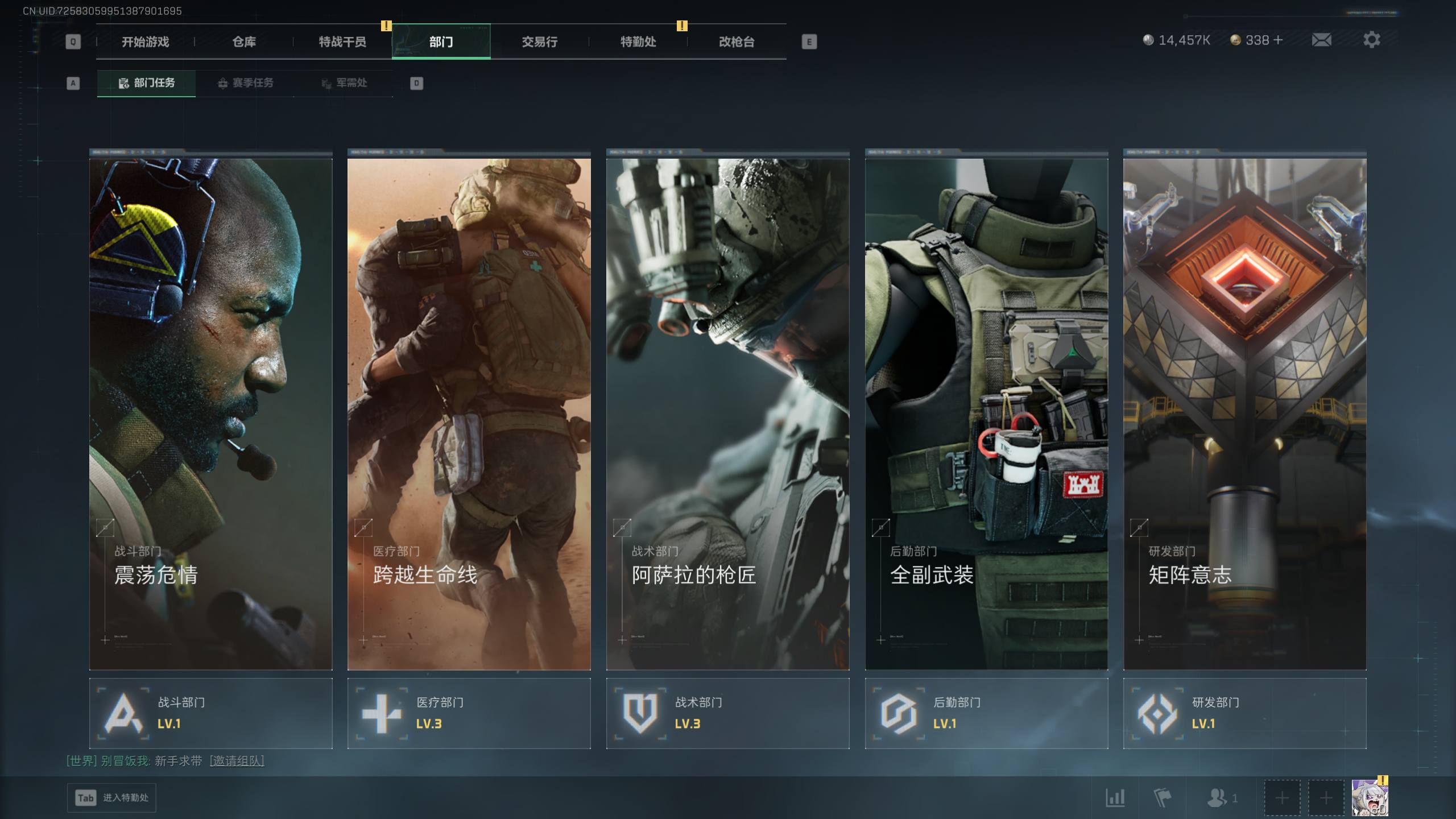Select the 军需处 sub-tab
Image resolution: width=1456 pixels, height=819 pixels.
[344, 83]
